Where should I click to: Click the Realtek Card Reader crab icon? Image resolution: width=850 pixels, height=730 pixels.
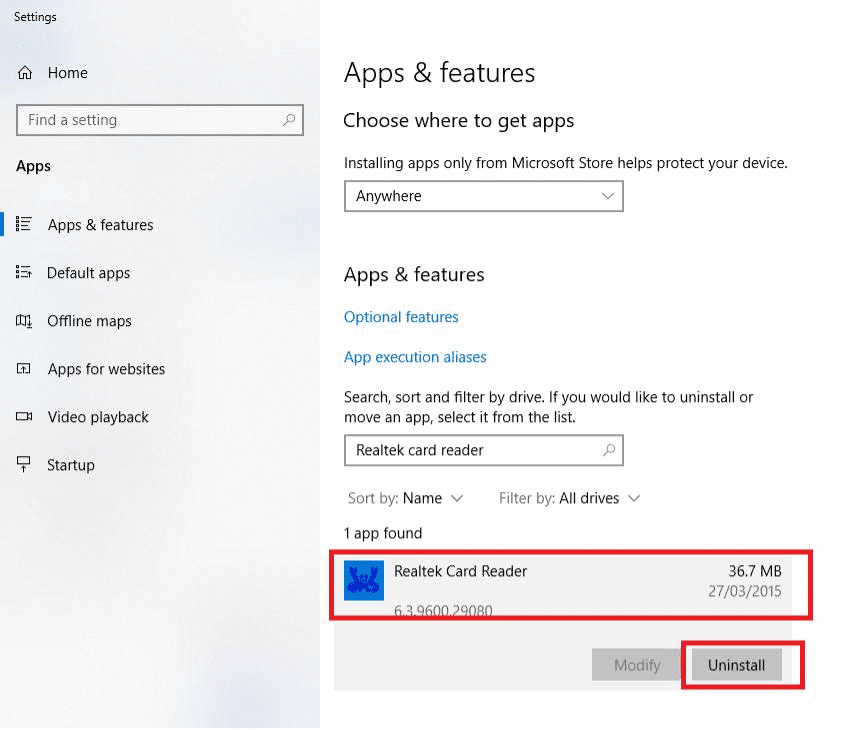point(364,580)
